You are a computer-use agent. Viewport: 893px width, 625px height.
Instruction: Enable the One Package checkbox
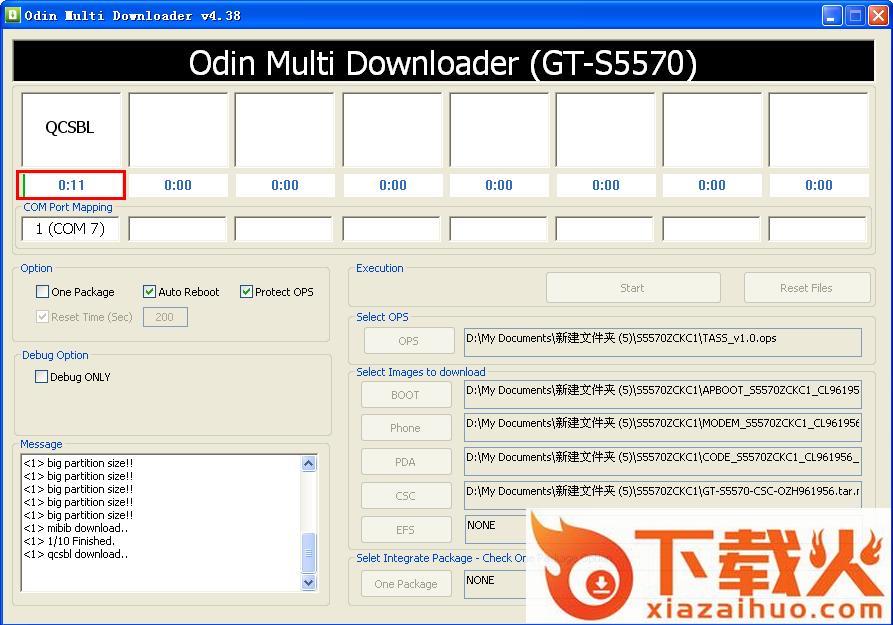tap(42, 292)
